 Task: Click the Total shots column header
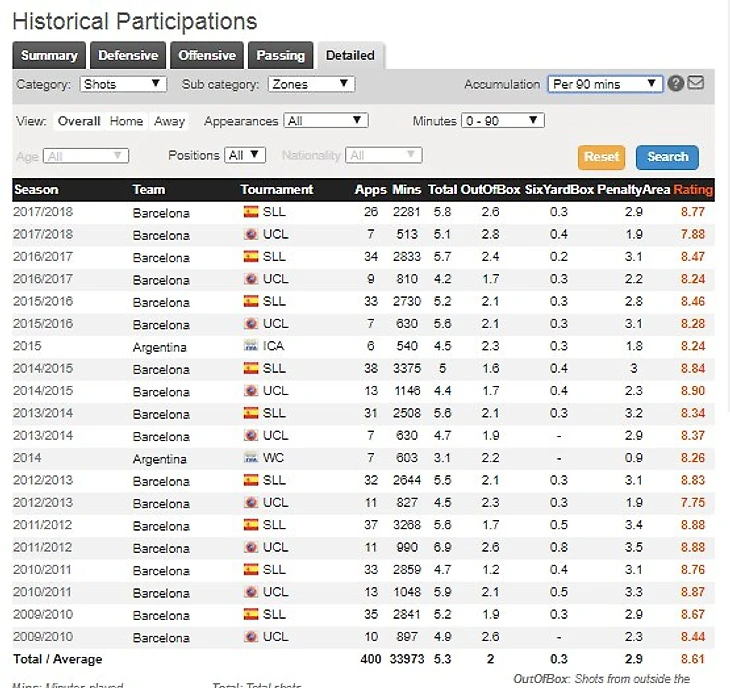442,189
